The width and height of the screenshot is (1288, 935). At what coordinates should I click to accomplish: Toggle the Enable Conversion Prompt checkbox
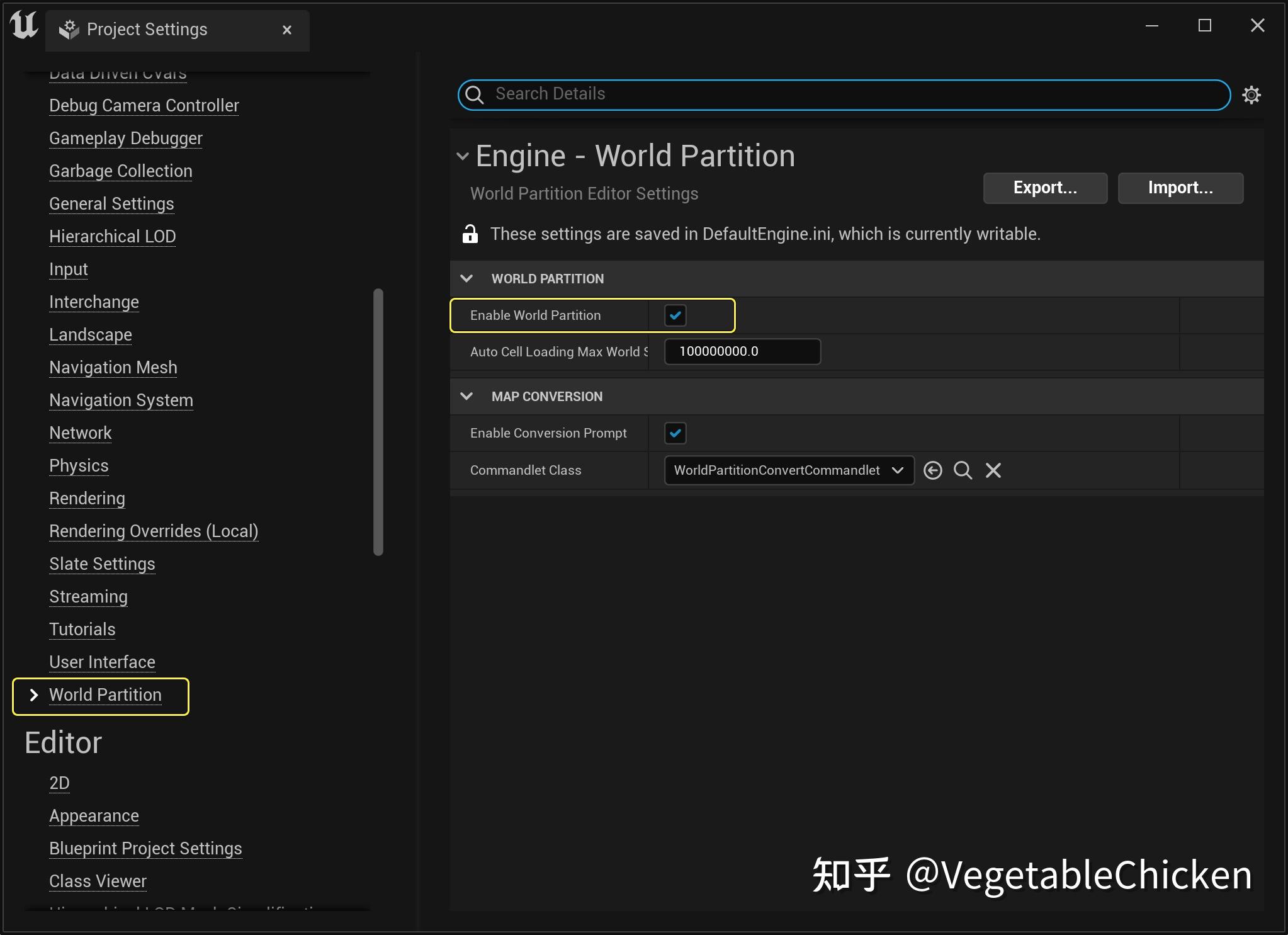(x=675, y=433)
